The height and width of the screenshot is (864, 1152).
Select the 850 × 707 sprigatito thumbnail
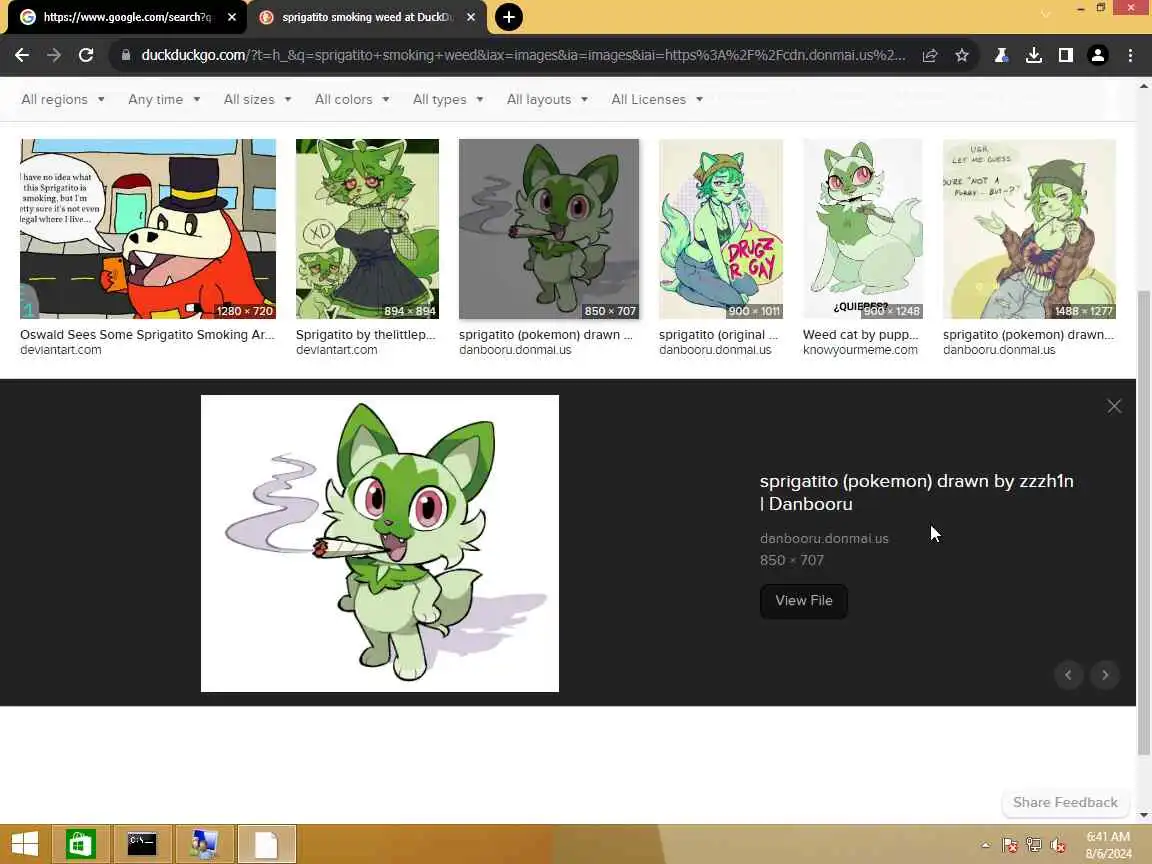coord(549,228)
